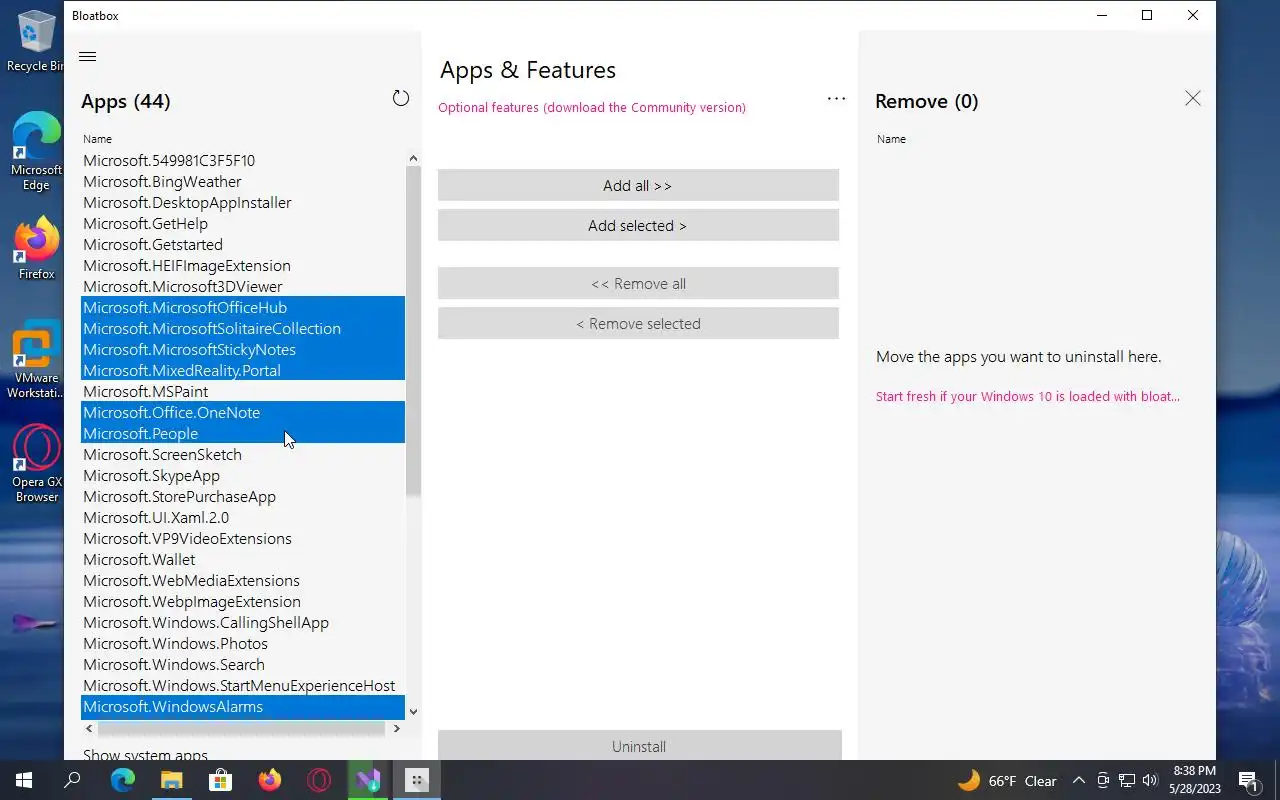The width and height of the screenshot is (1280, 800).
Task: Select Microsoft.Microsoft3DViewer entry
Action: click(243, 286)
